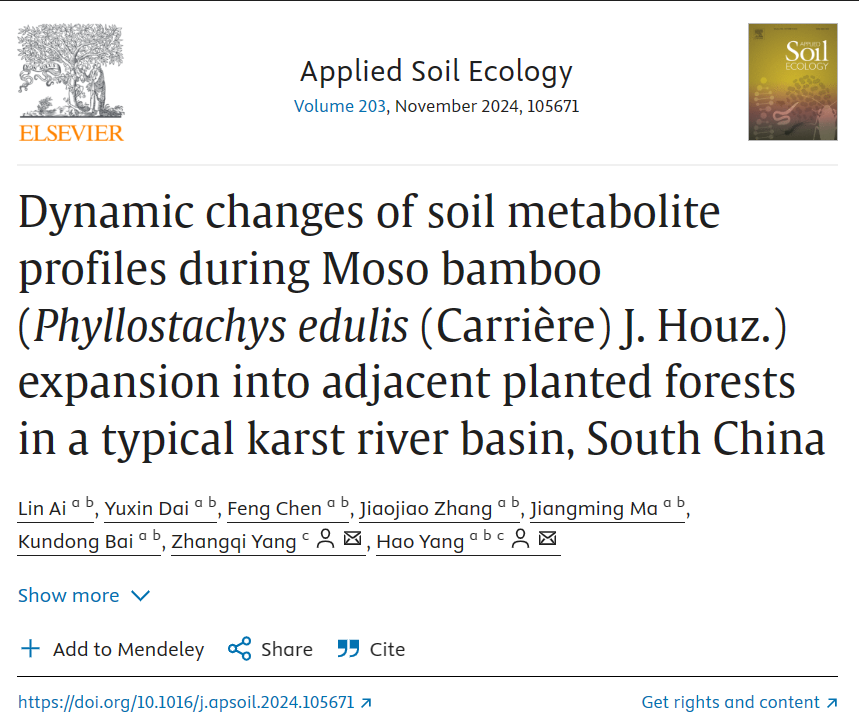
Task: Click the envelope icon after Hao Yang
Action: coord(547,540)
